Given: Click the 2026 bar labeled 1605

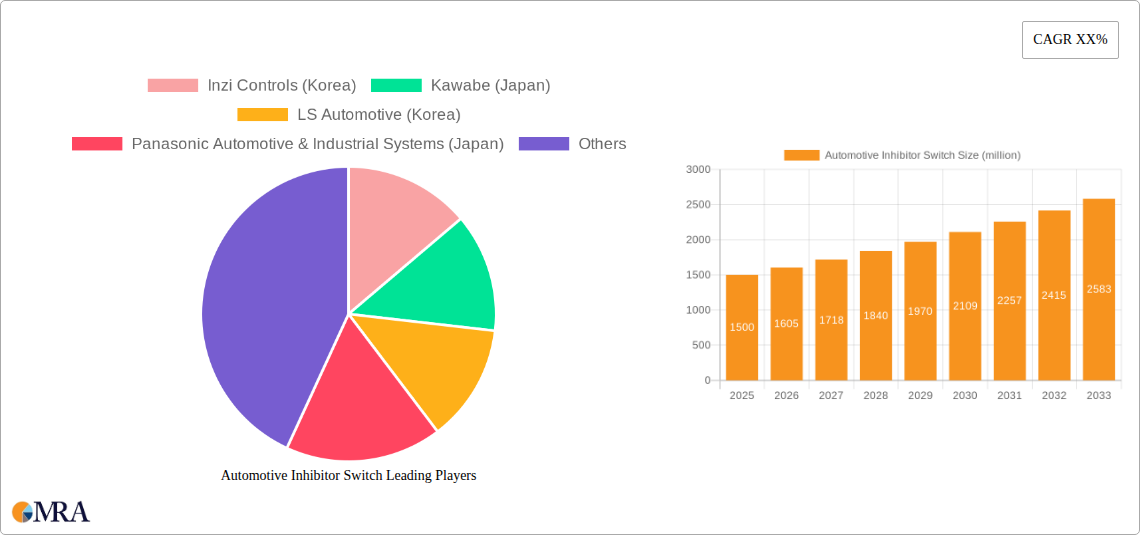Looking at the screenshot, I should 787,323.
